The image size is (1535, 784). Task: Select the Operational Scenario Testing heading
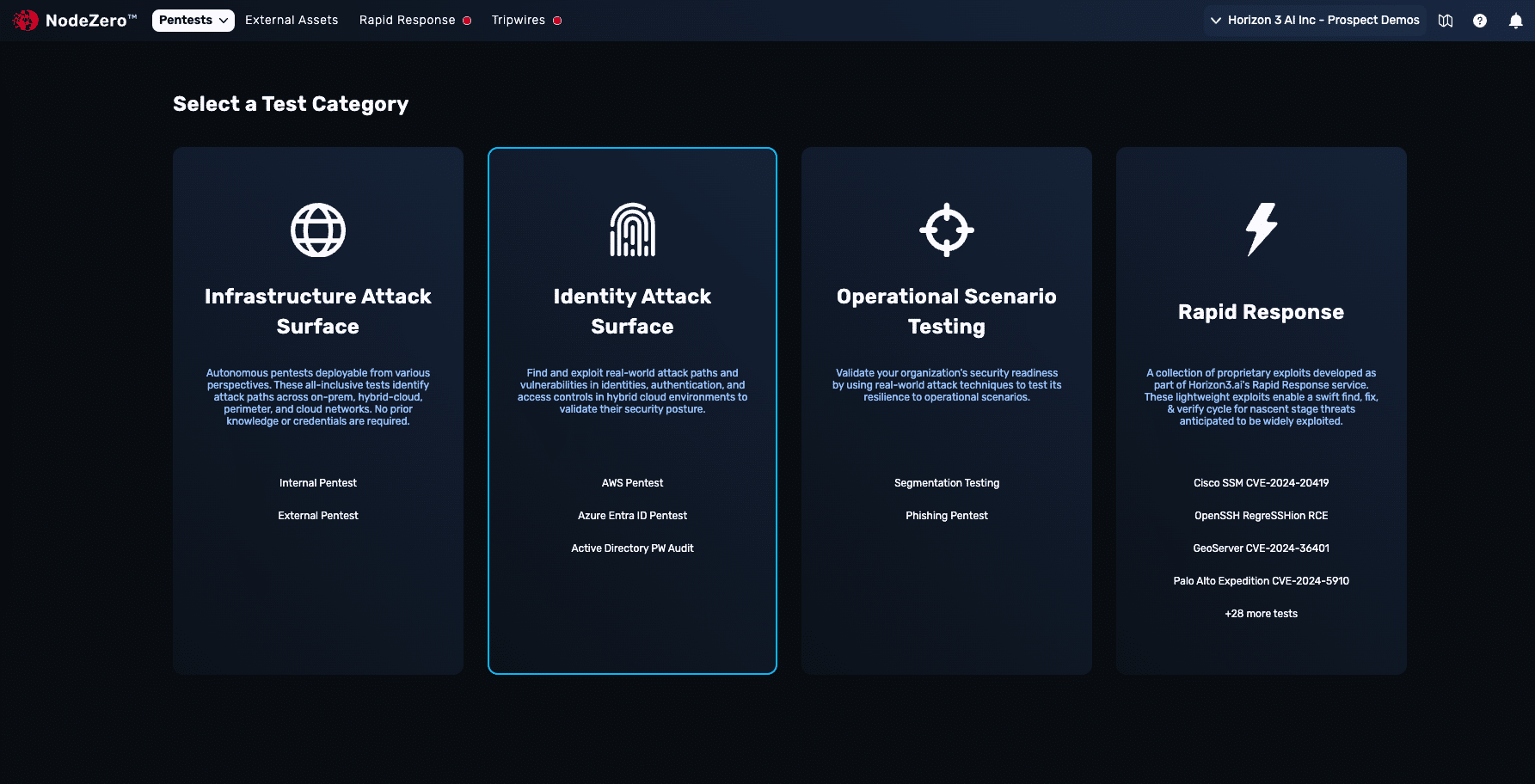(947, 311)
